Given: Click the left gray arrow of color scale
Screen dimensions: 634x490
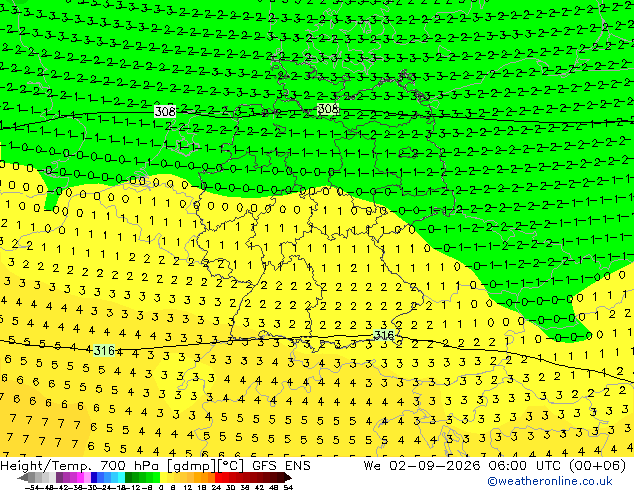Looking at the screenshot, I should tap(23, 477).
